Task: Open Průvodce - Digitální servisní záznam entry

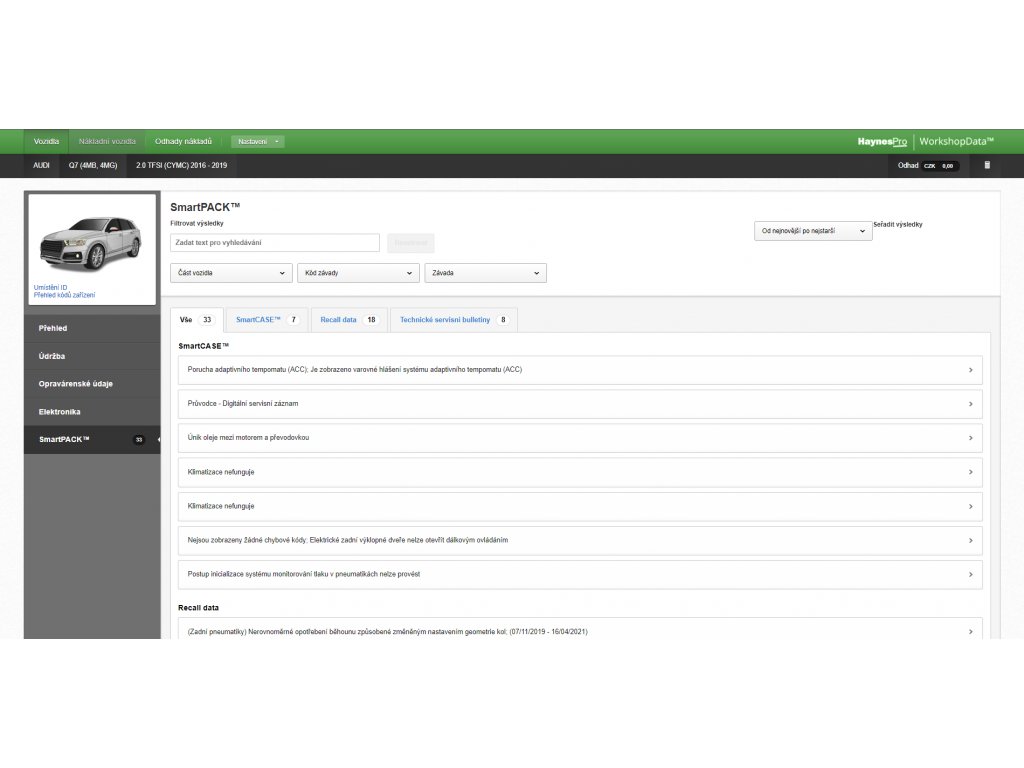Action: pos(580,404)
